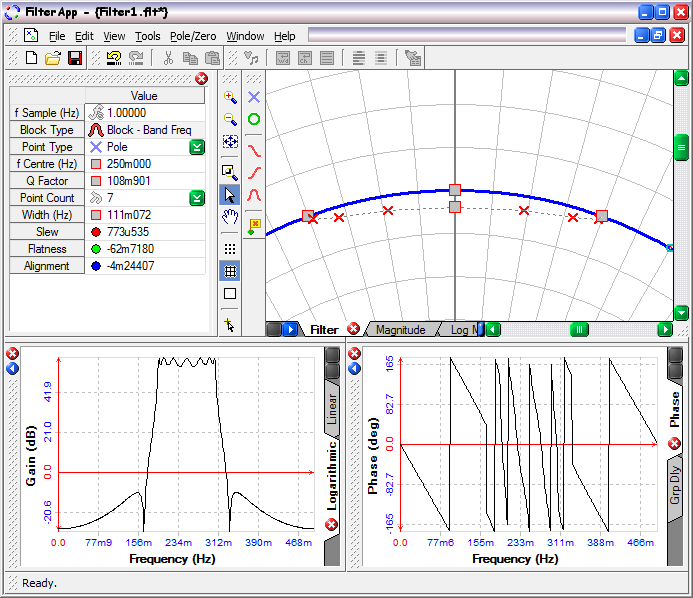Screen dimensions: 693x598
Task: Add a pole with blue X tool
Action: [x=254, y=97]
